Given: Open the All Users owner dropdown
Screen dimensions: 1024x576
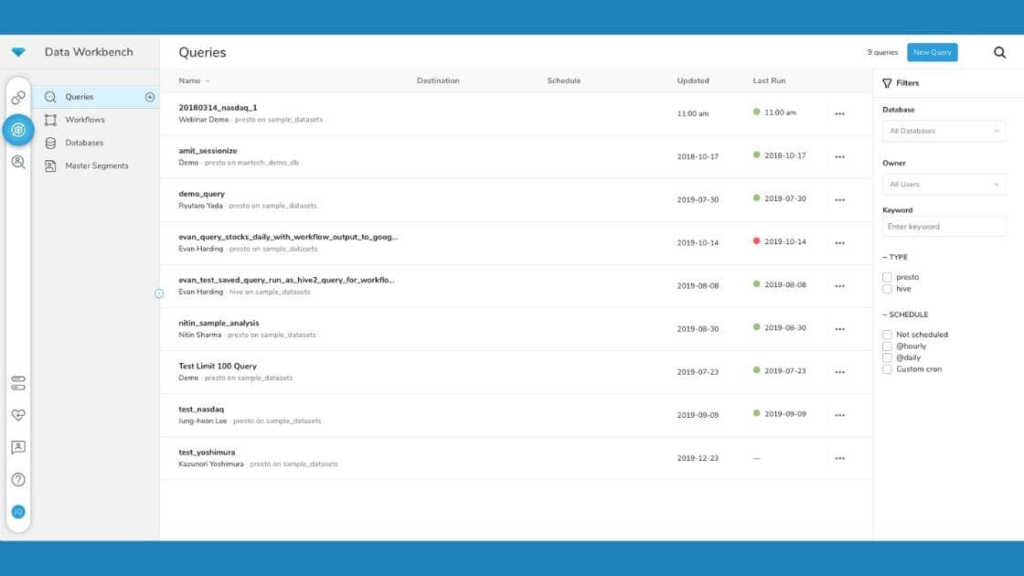Looking at the screenshot, I should tap(943, 184).
